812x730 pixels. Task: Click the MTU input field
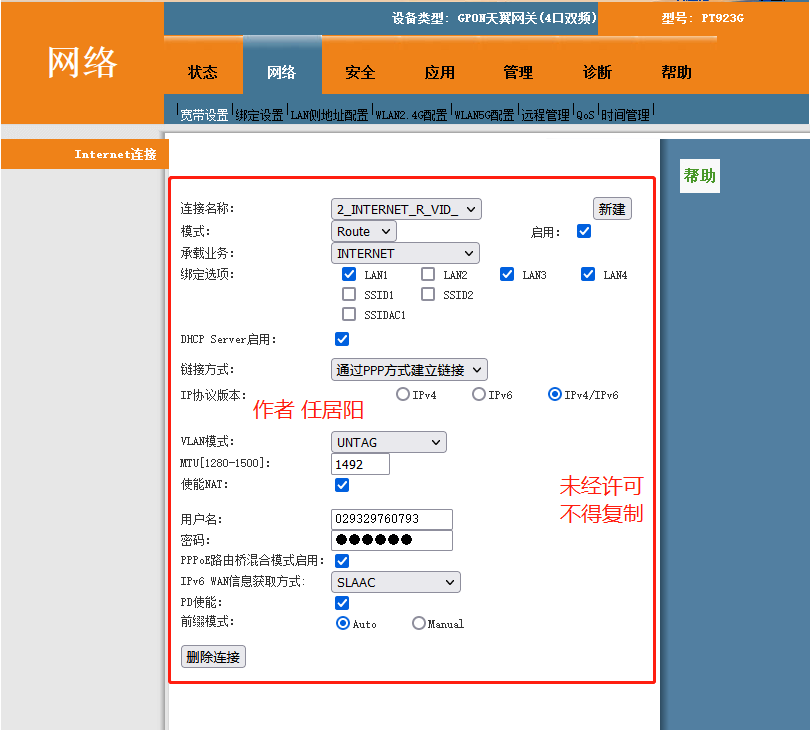[x=360, y=464]
